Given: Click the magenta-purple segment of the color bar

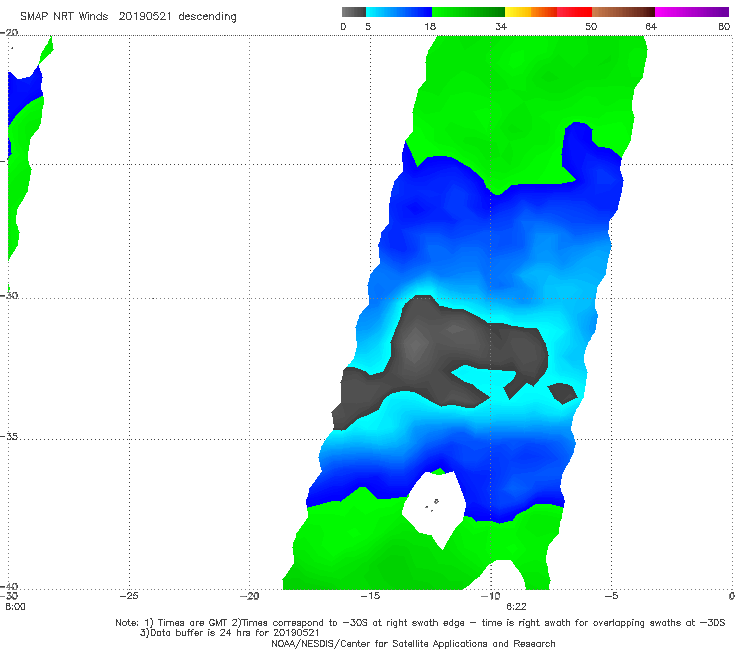Looking at the screenshot, I should (x=692, y=12).
